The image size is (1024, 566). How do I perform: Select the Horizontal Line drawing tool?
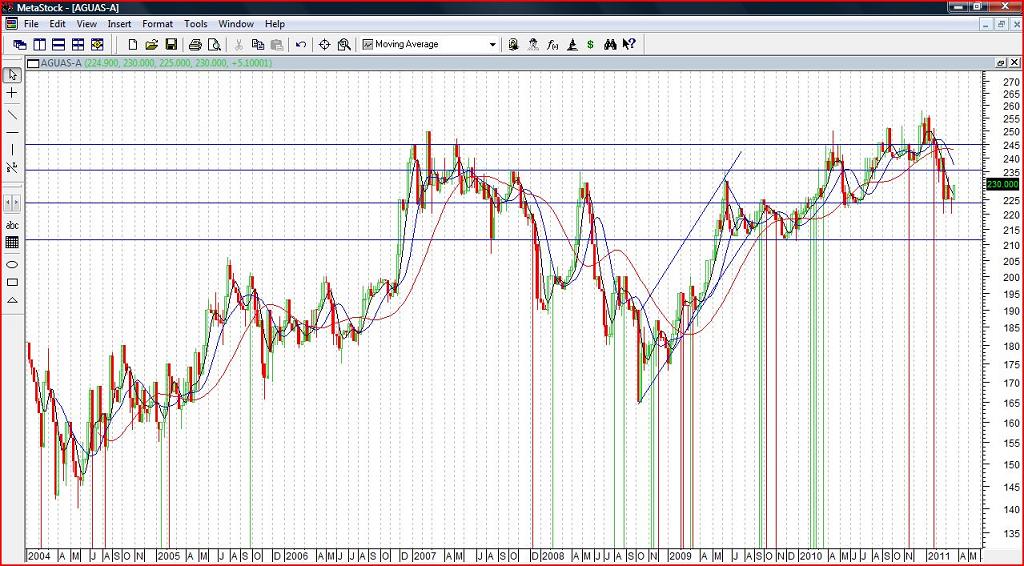point(12,133)
